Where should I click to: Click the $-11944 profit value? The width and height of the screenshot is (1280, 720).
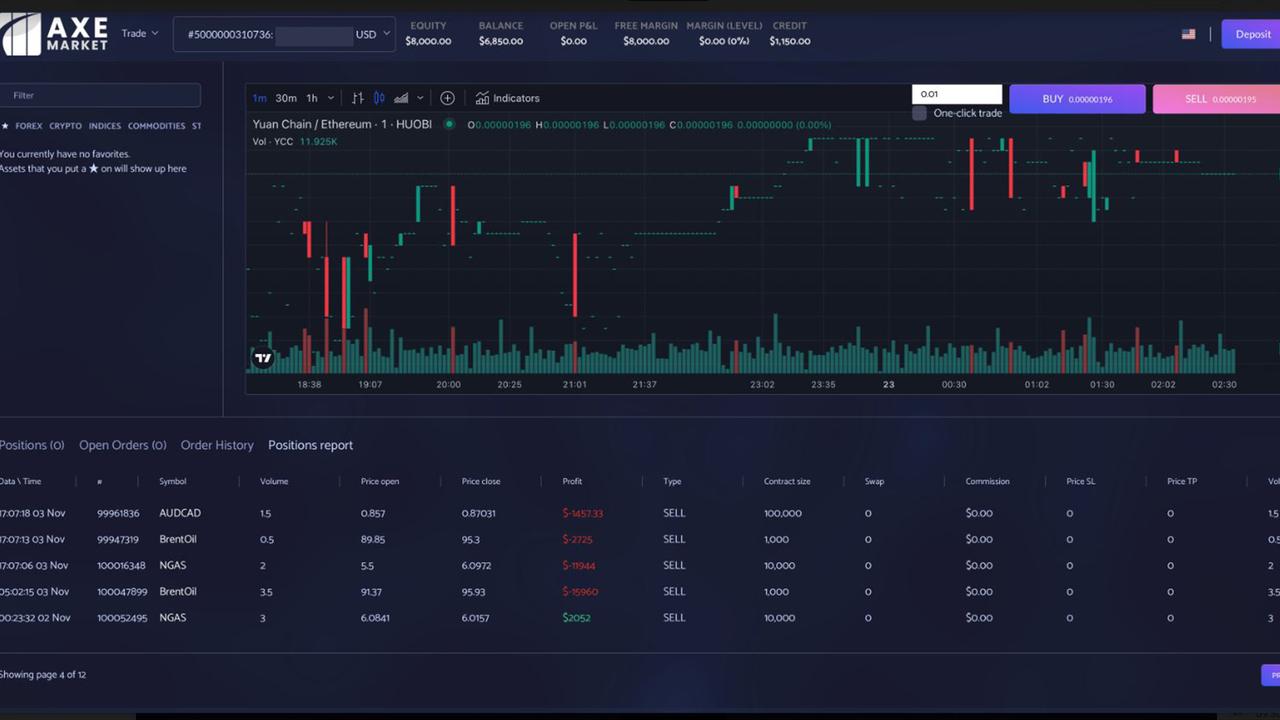click(579, 565)
